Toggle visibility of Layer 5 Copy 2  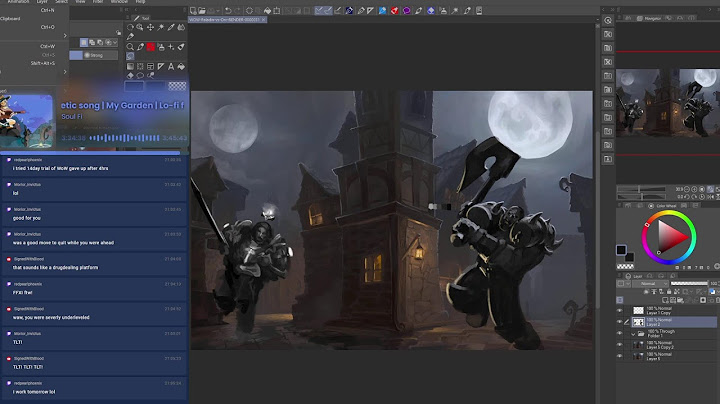[619, 345]
